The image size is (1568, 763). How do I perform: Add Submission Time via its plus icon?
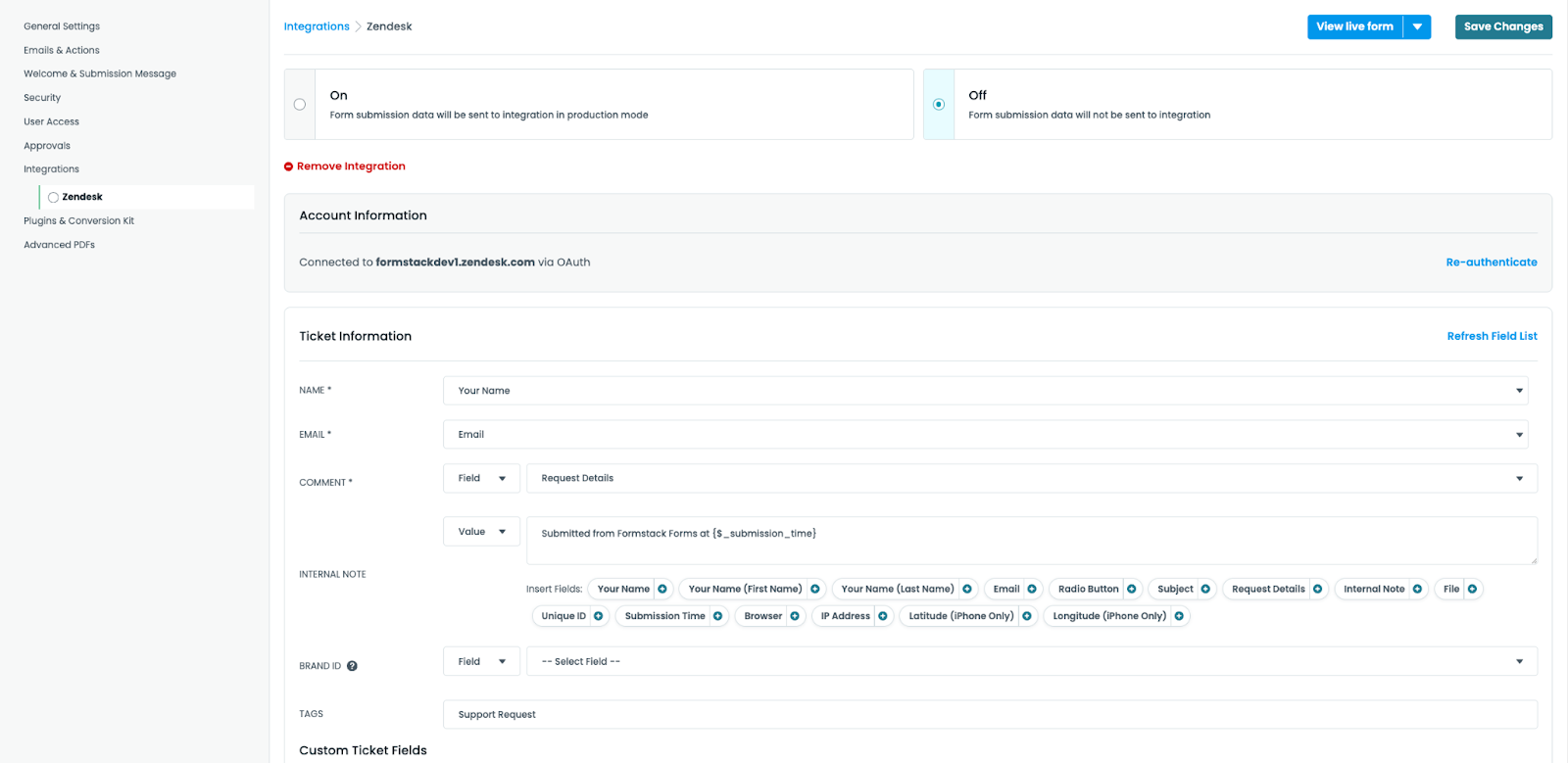717,616
